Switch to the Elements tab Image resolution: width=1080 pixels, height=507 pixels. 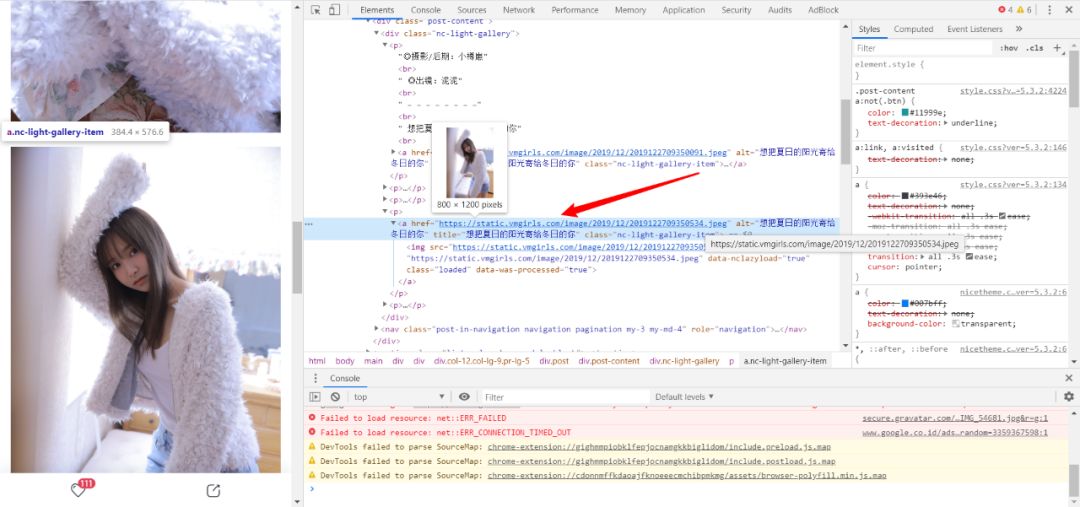click(x=377, y=10)
